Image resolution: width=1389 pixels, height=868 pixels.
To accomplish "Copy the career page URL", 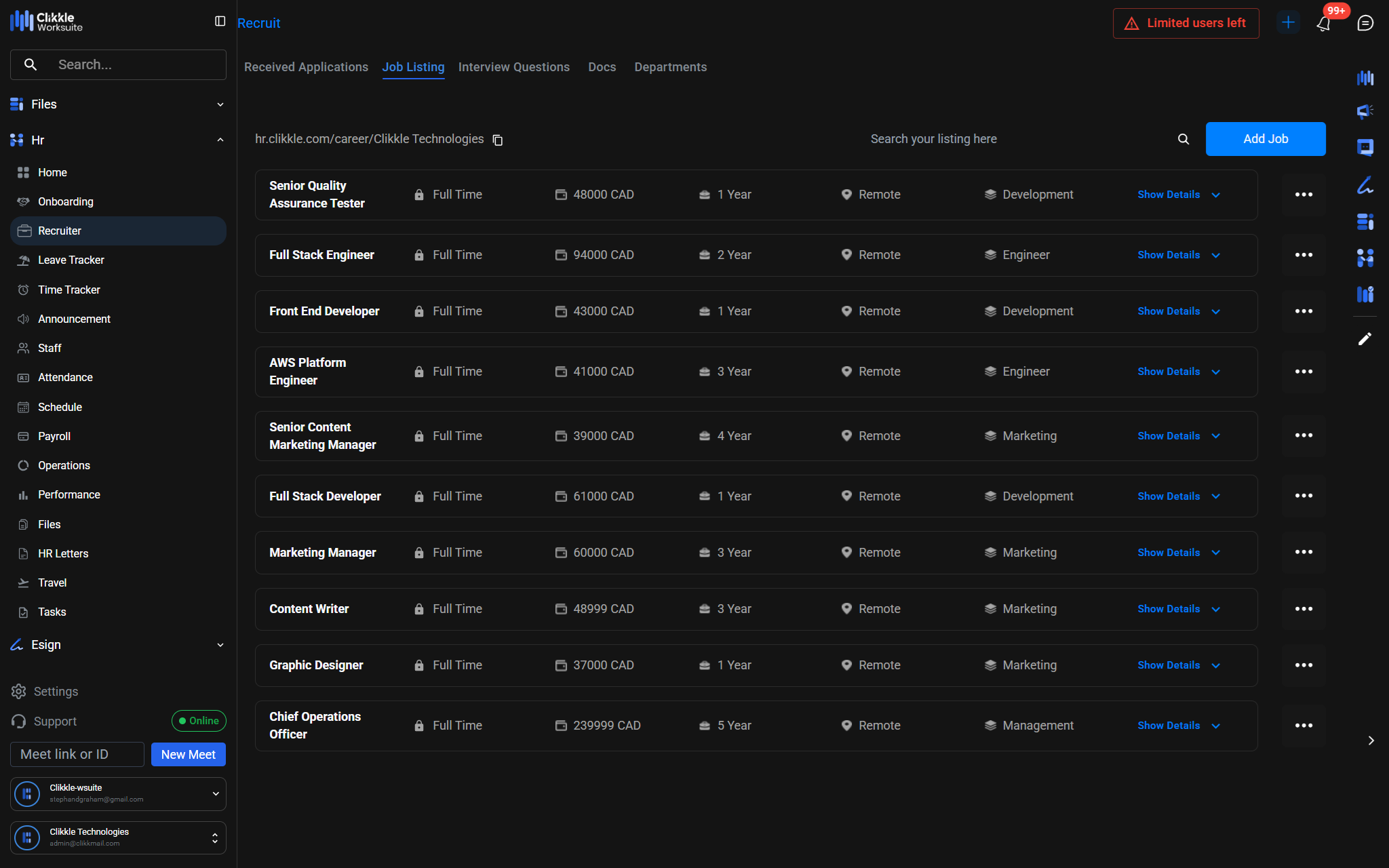I will (498, 140).
